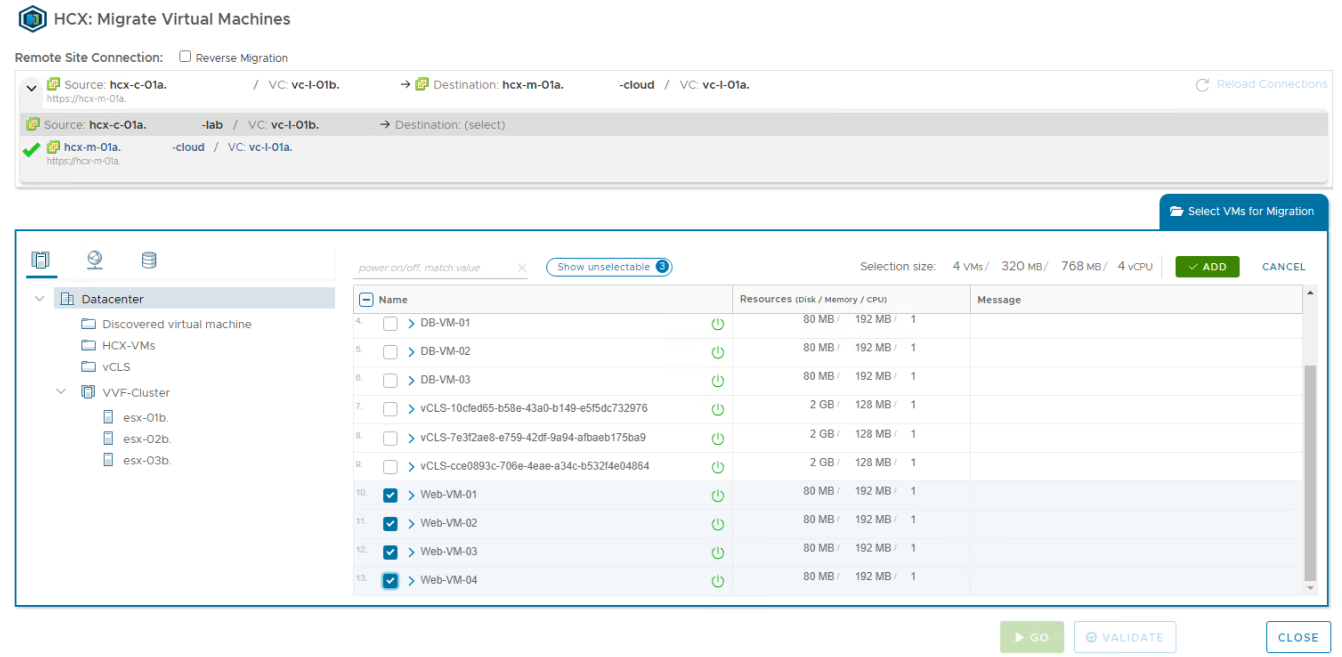Switch to the Networks inventory view icon
Viewport: 1342px width, 657px height.
pos(95,260)
